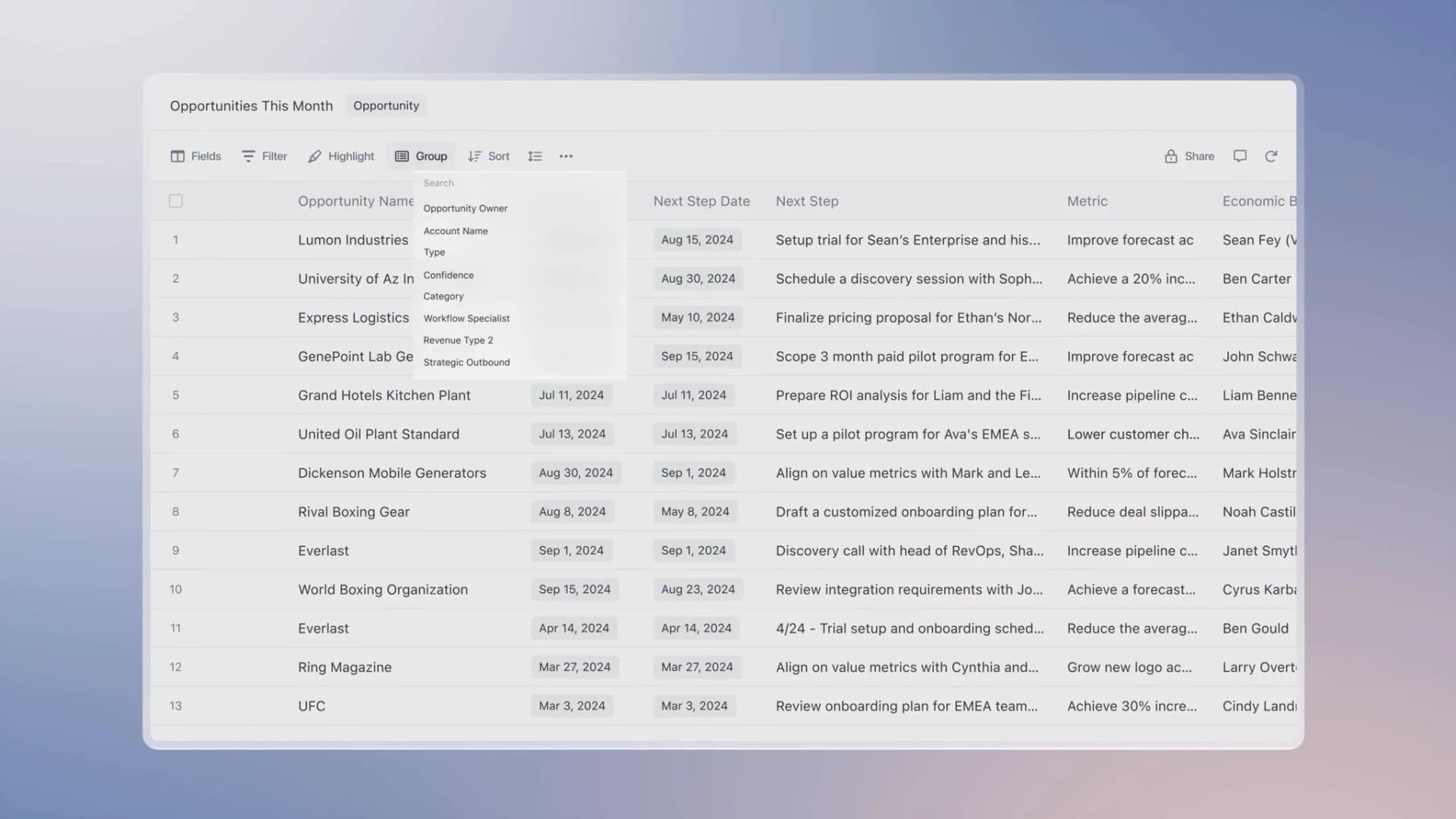Toggle the Group menu button
The width and height of the screenshot is (1456, 819).
421,156
